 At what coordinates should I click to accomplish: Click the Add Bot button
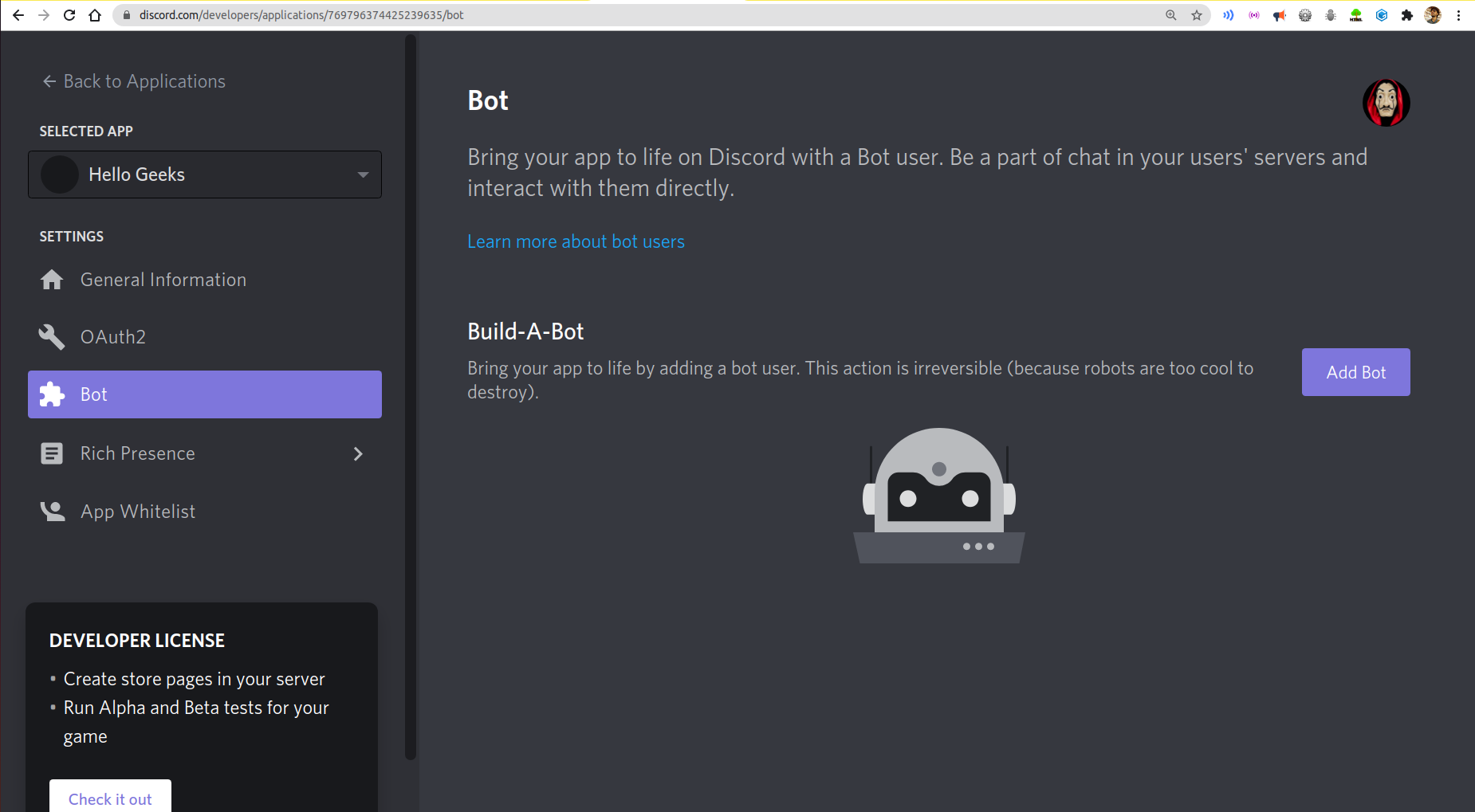pos(1356,372)
